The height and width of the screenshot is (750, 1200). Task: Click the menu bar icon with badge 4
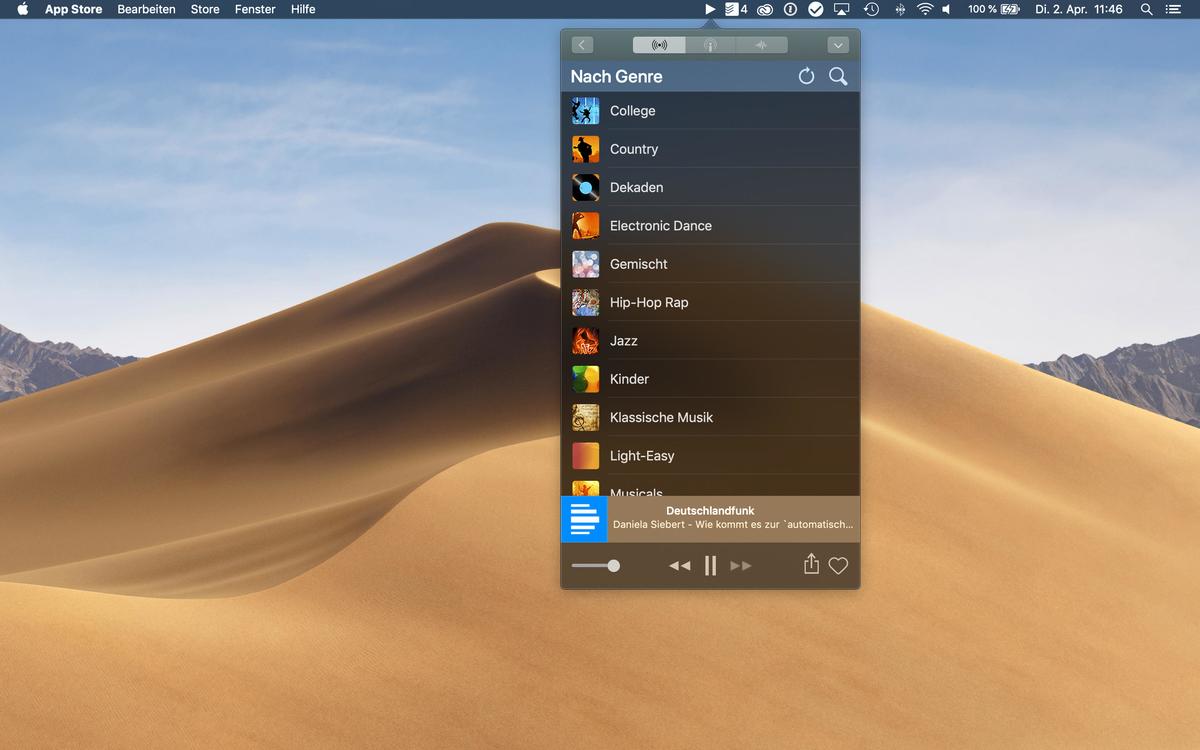736,9
